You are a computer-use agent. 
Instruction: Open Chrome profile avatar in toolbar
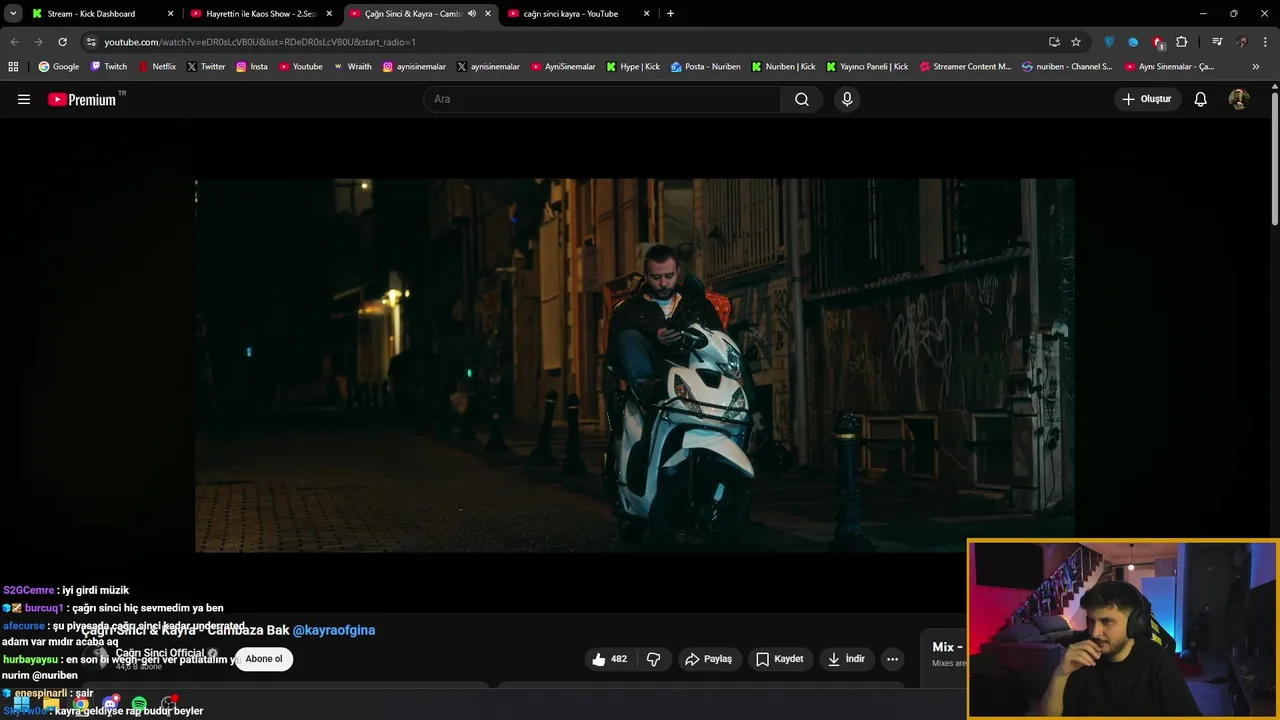[x=1241, y=42]
